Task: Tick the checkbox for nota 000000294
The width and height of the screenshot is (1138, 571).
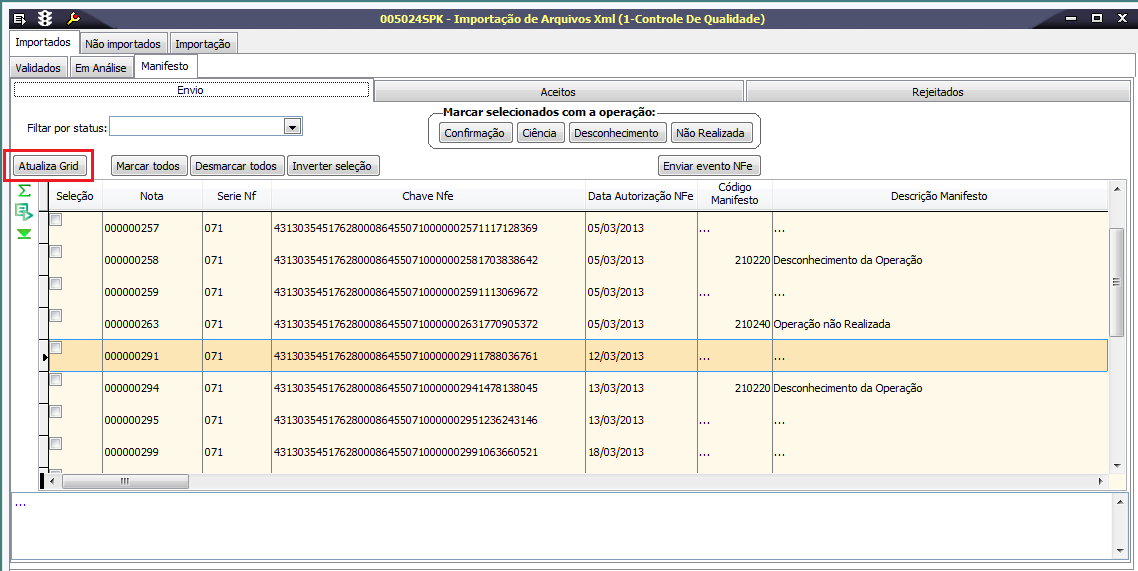Action: [55, 379]
